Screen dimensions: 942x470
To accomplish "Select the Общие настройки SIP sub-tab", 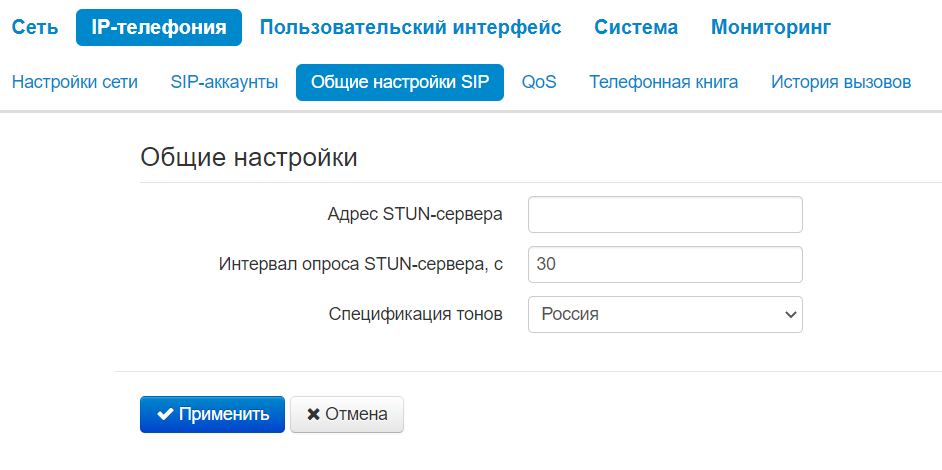I will 400,82.
